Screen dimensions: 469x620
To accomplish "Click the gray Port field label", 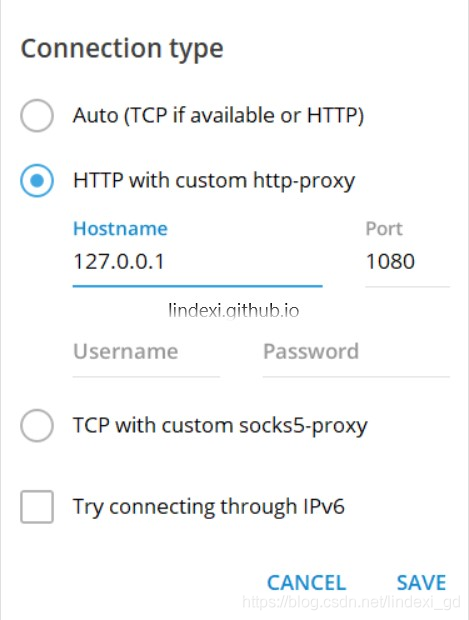I will [x=384, y=229].
